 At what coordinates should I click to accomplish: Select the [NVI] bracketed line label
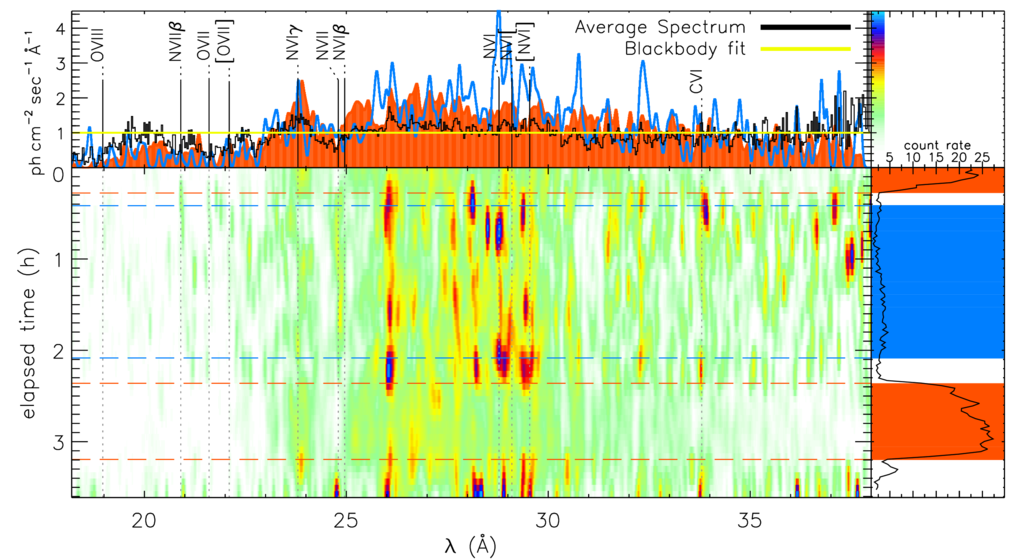click(525, 42)
